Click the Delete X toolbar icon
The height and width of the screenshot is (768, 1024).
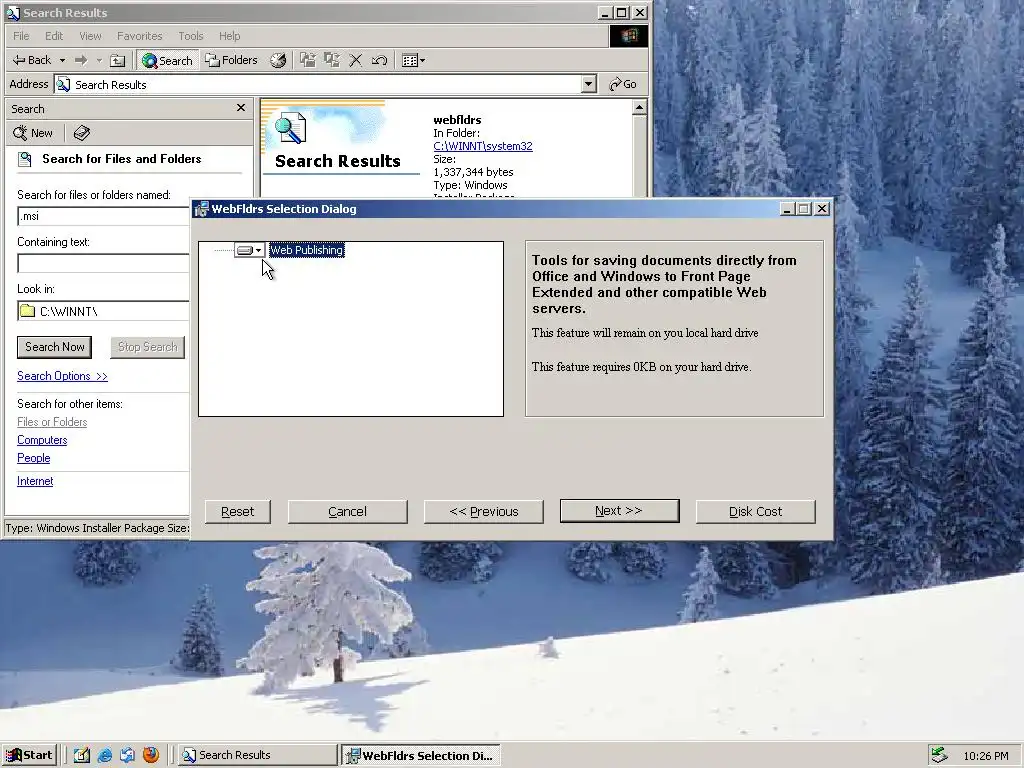pyautogui.click(x=355, y=61)
